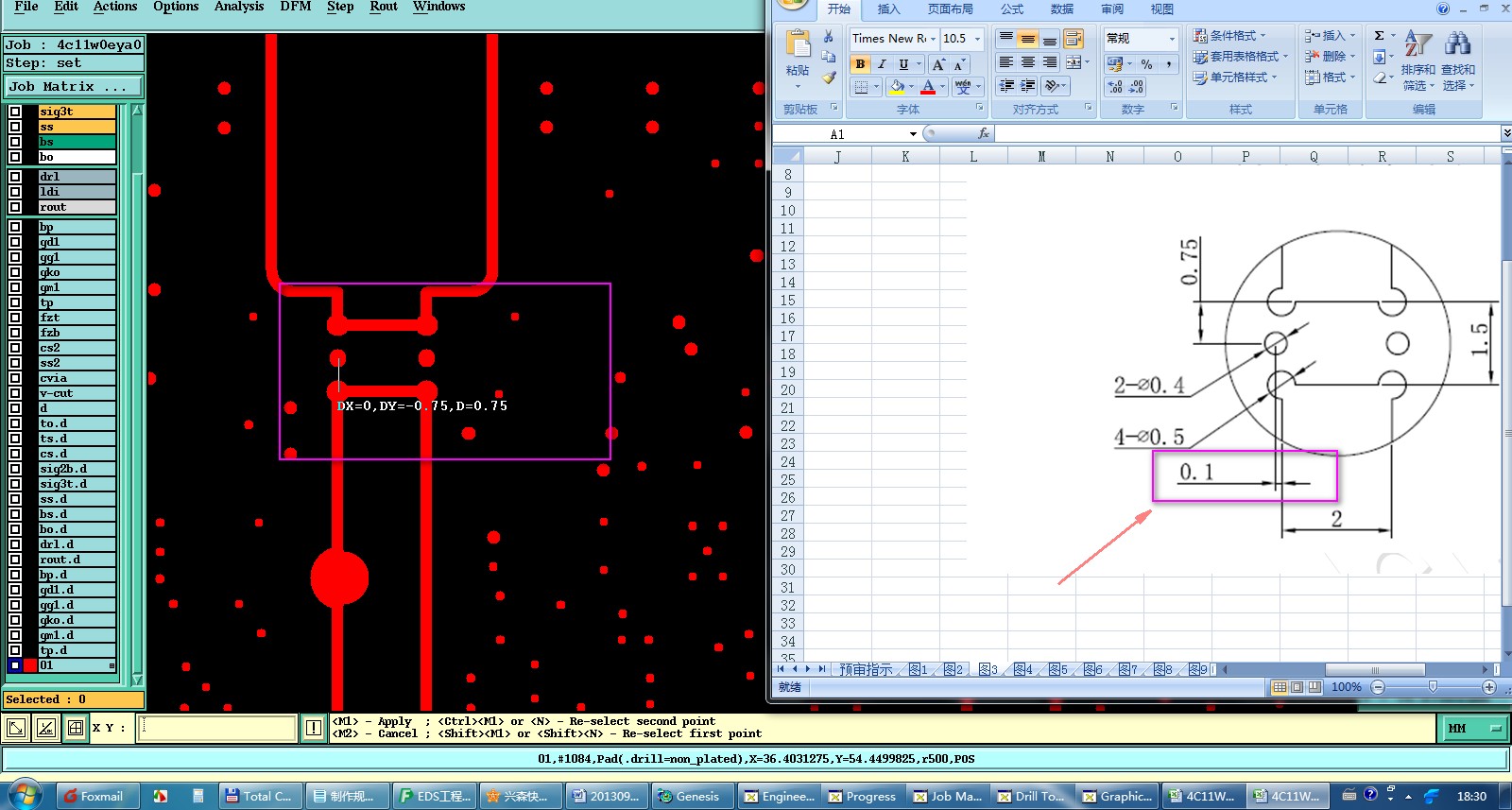Open the font name dropdown in Excel
The height and width of the screenshot is (810, 1512).
933,39
